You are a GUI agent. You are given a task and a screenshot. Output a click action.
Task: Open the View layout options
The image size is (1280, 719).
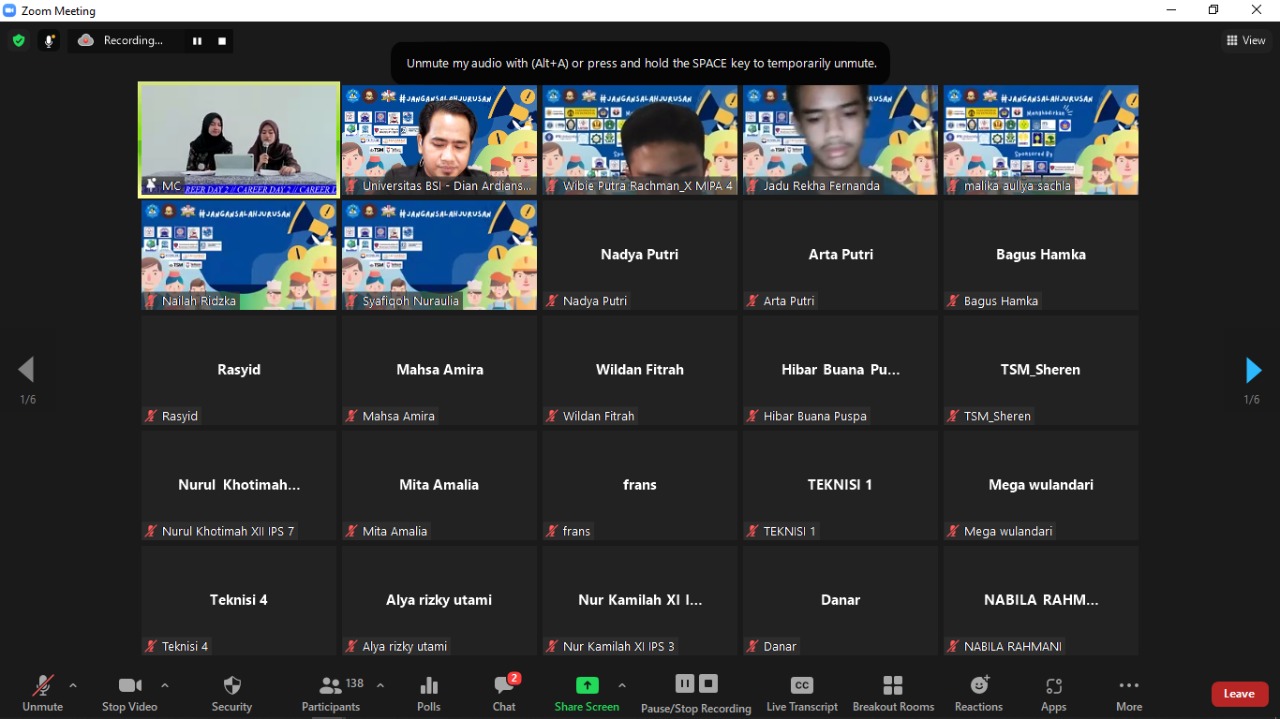1246,41
